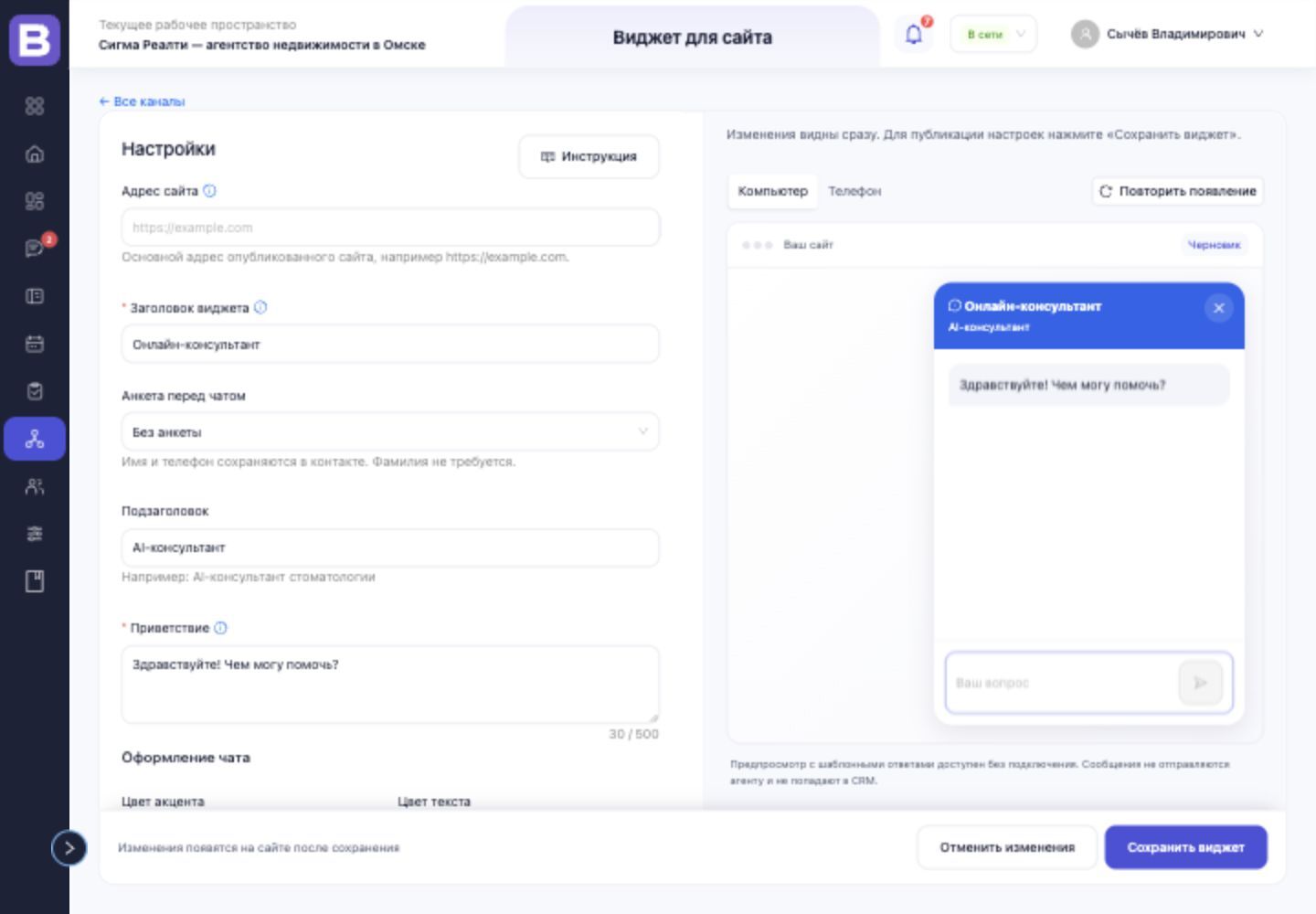This screenshot has width=1316, height=914.
Task: Click the send message arrow in preview
Action: pyautogui.click(x=1200, y=683)
